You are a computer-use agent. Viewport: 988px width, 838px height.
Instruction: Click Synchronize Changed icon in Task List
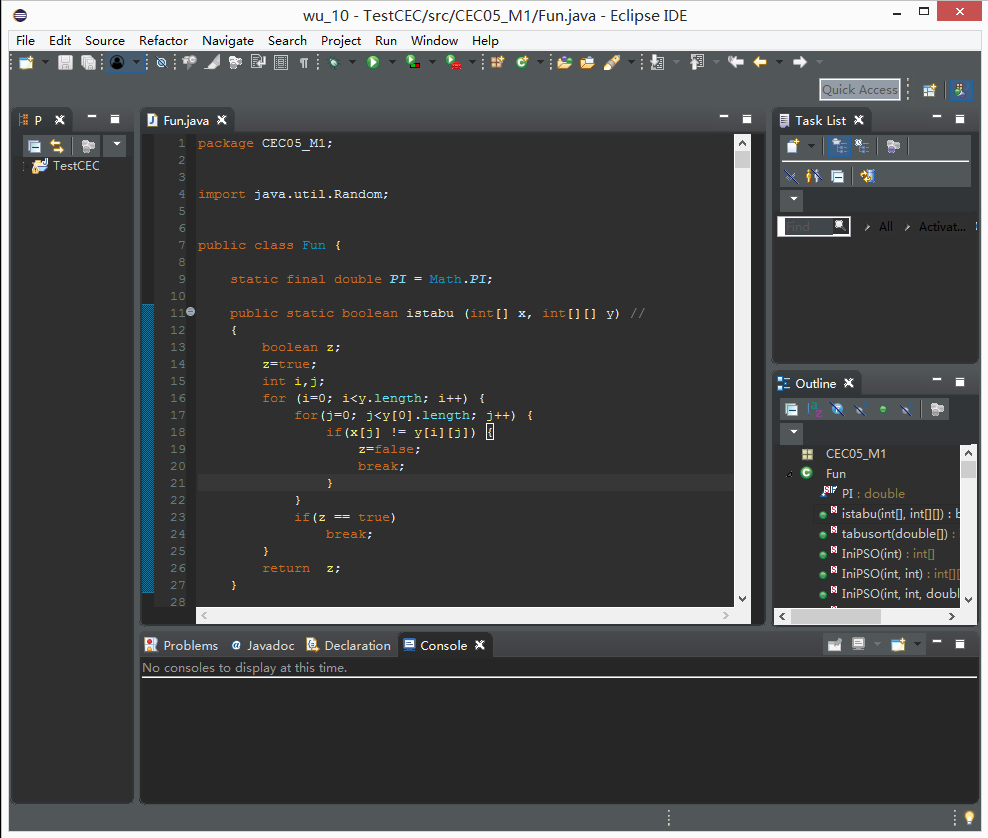[868, 176]
